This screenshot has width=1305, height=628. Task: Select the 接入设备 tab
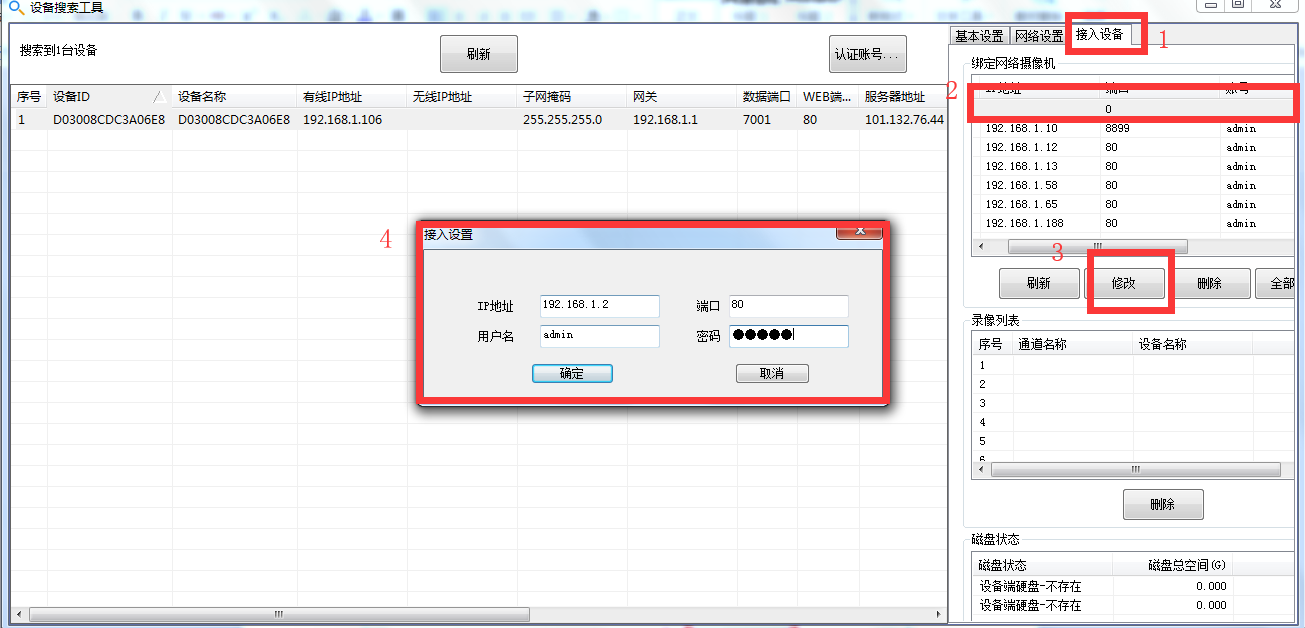point(1100,35)
